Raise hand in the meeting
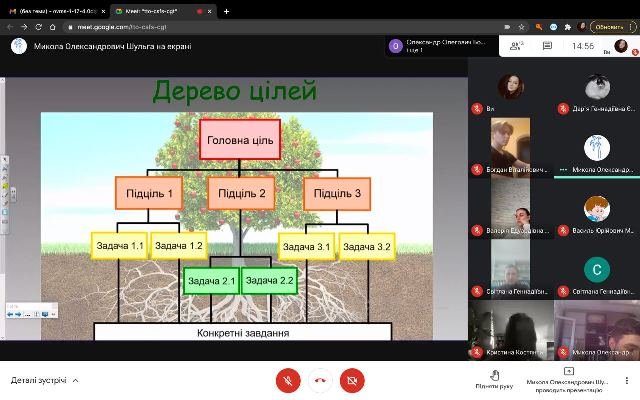Image resolution: width=640 pixels, height=400 pixels. point(494,380)
